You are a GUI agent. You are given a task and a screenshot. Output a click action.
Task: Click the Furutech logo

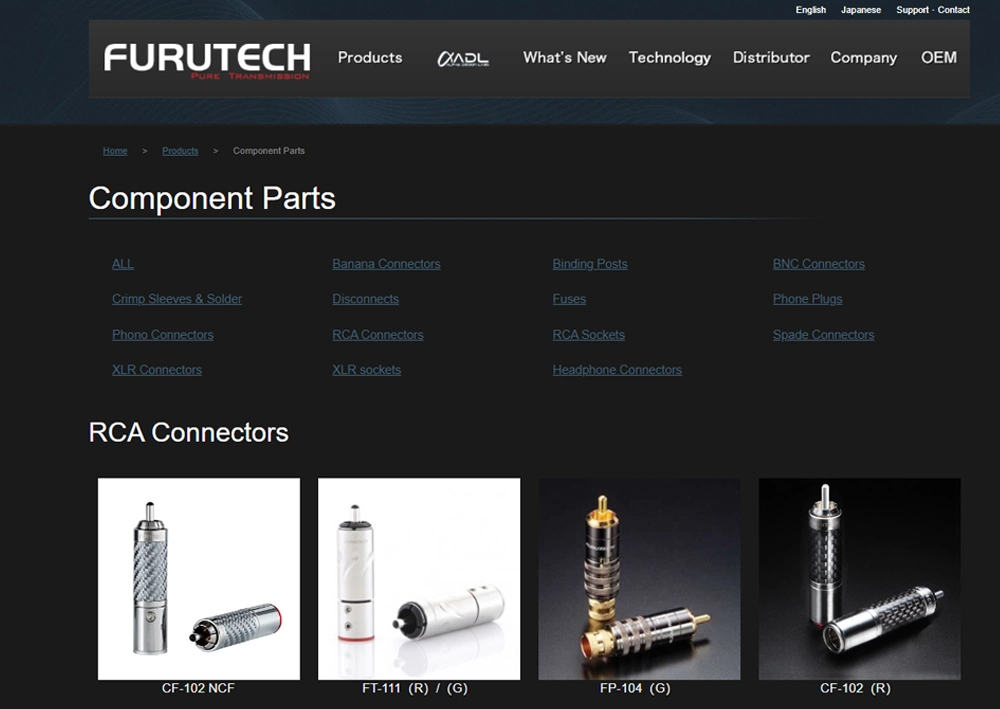207,61
